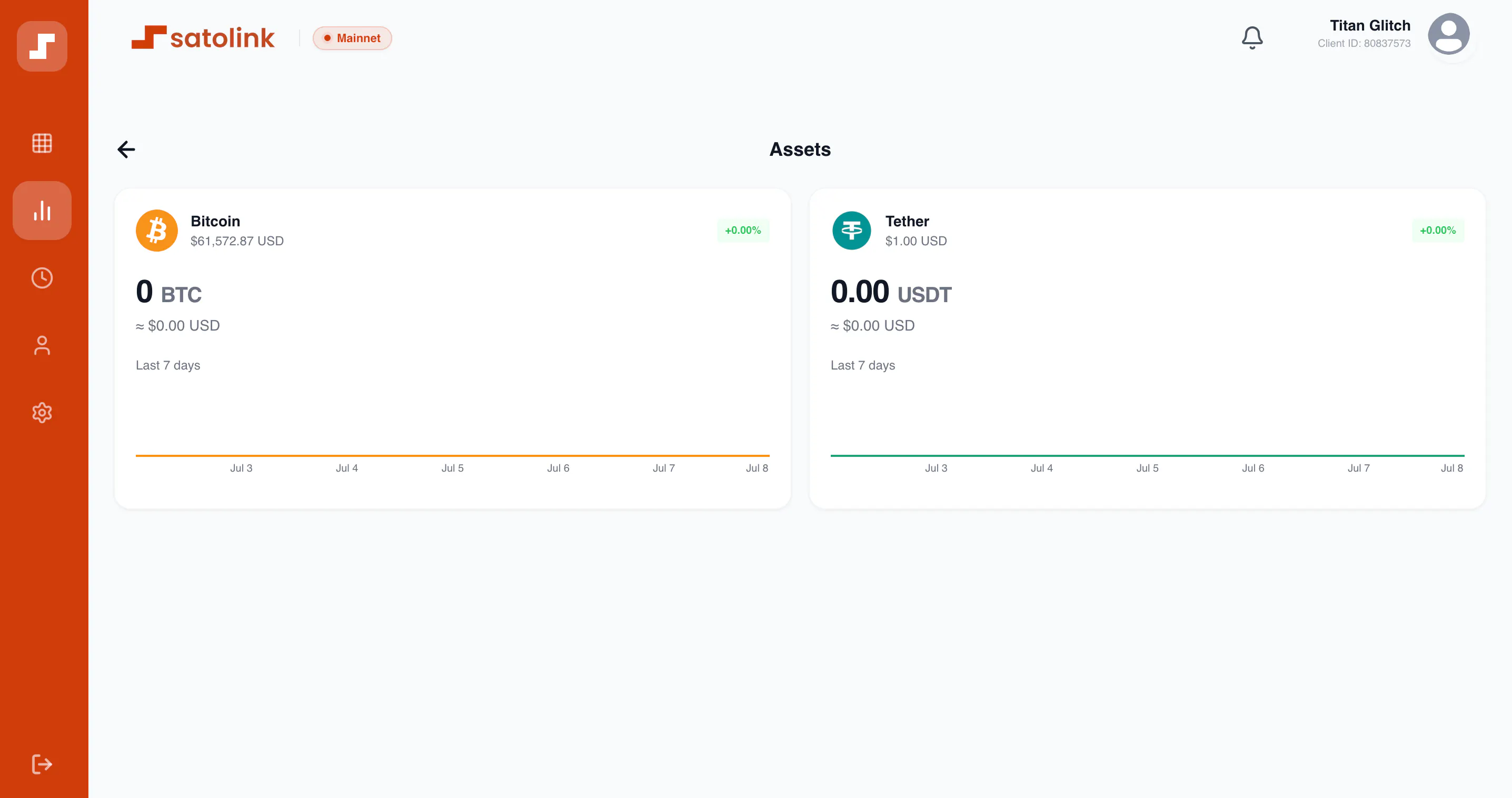Click Jul 3 on Bitcoin chart axis
Screen dimensions: 1512x798
241,468
